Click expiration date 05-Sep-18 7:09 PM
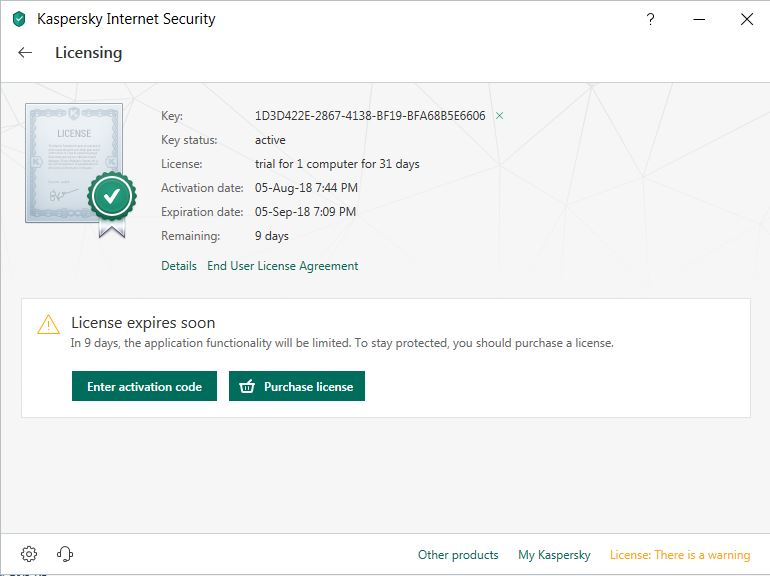 coord(305,212)
